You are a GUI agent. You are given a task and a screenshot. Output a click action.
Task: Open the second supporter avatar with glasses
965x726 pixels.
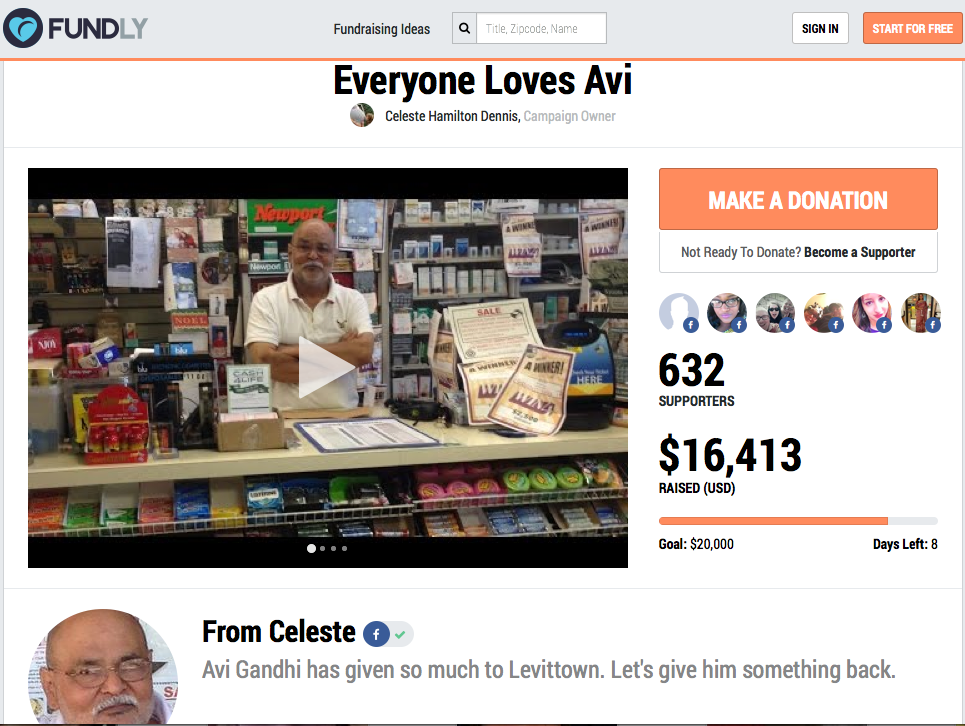tap(727, 313)
